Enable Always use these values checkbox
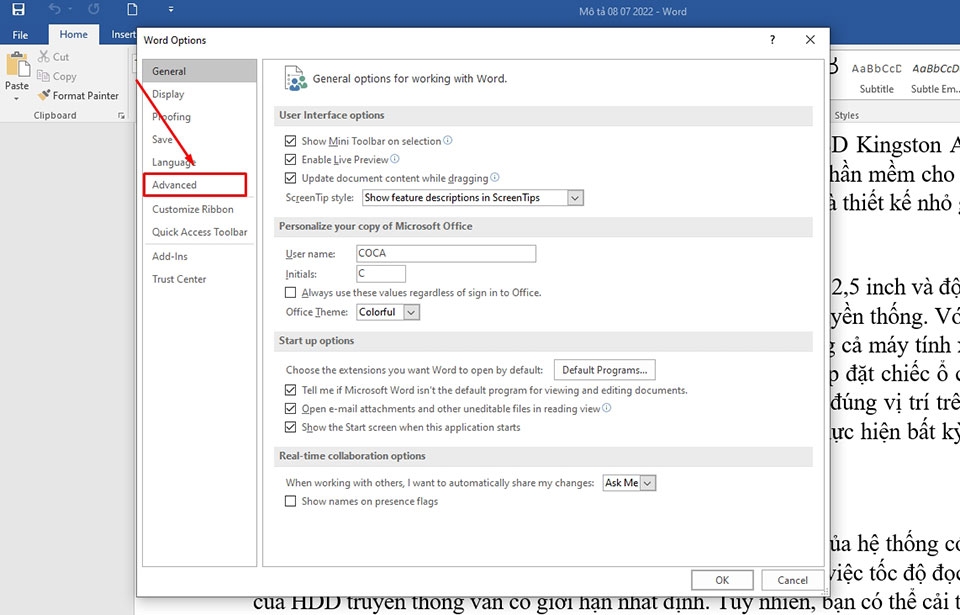Image resolution: width=960 pixels, height=615 pixels. 290,293
